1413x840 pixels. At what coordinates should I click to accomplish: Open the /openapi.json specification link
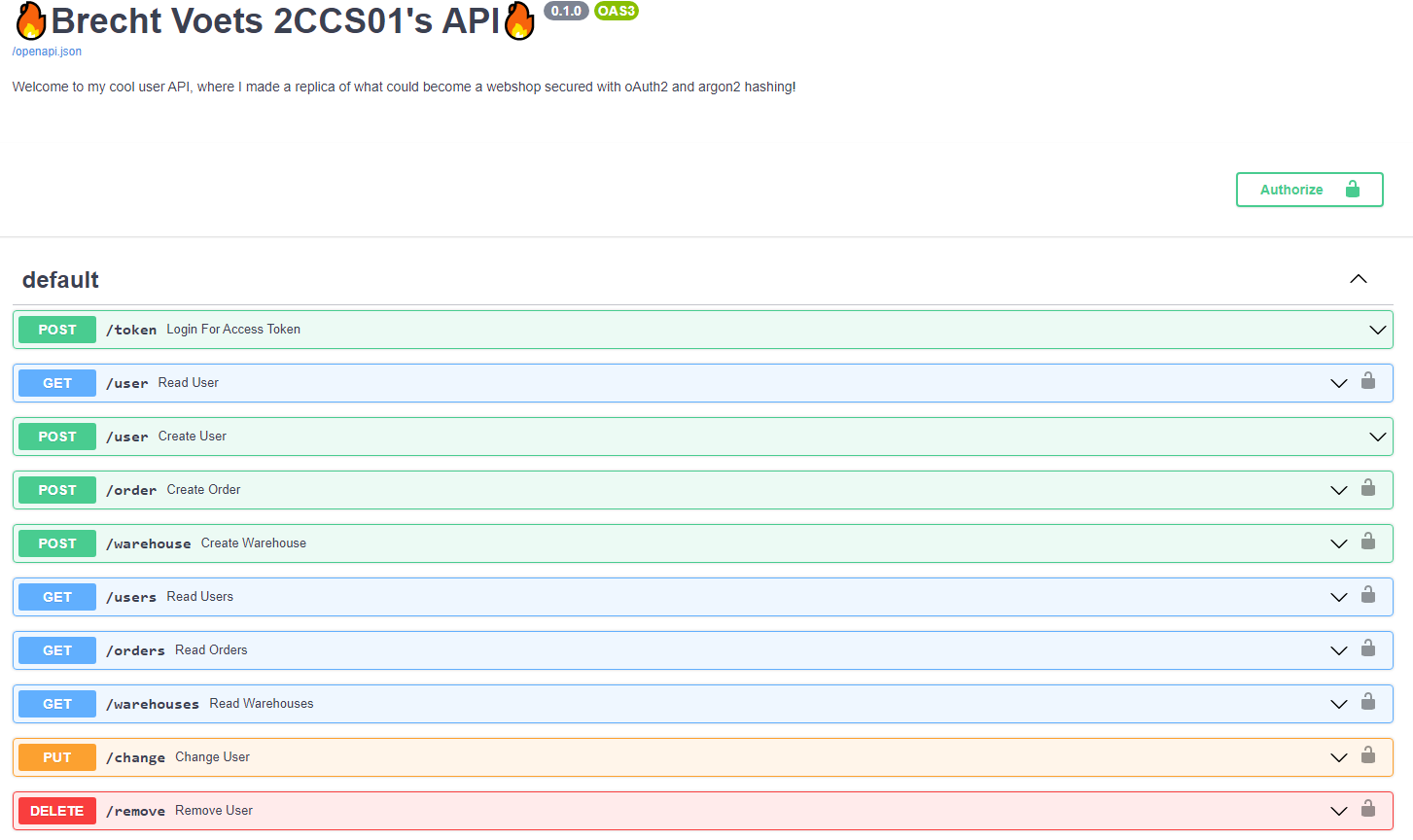pos(46,51)
